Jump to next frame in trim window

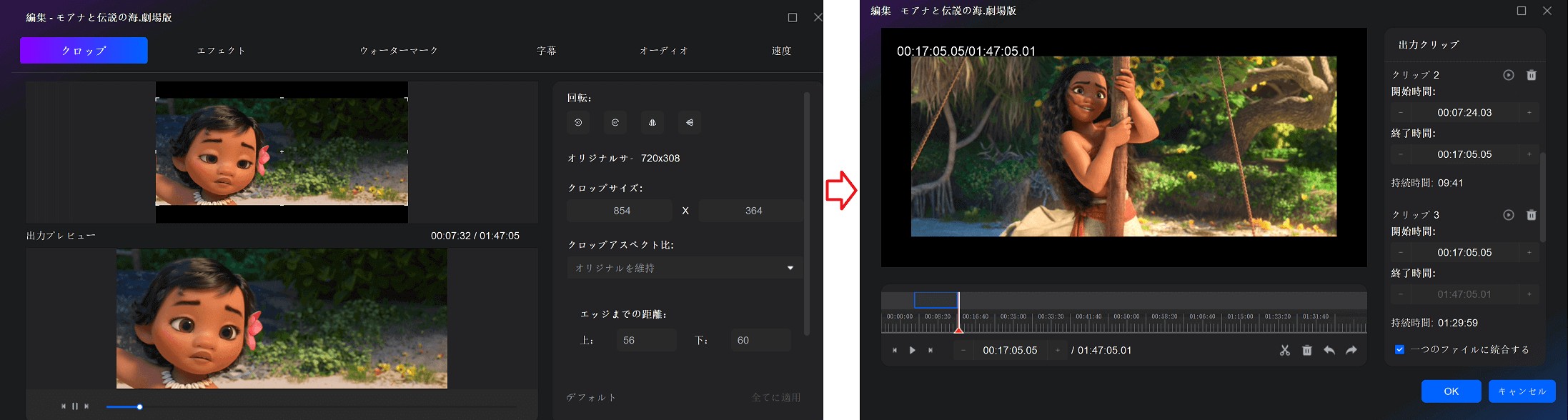tap(930, 351)
